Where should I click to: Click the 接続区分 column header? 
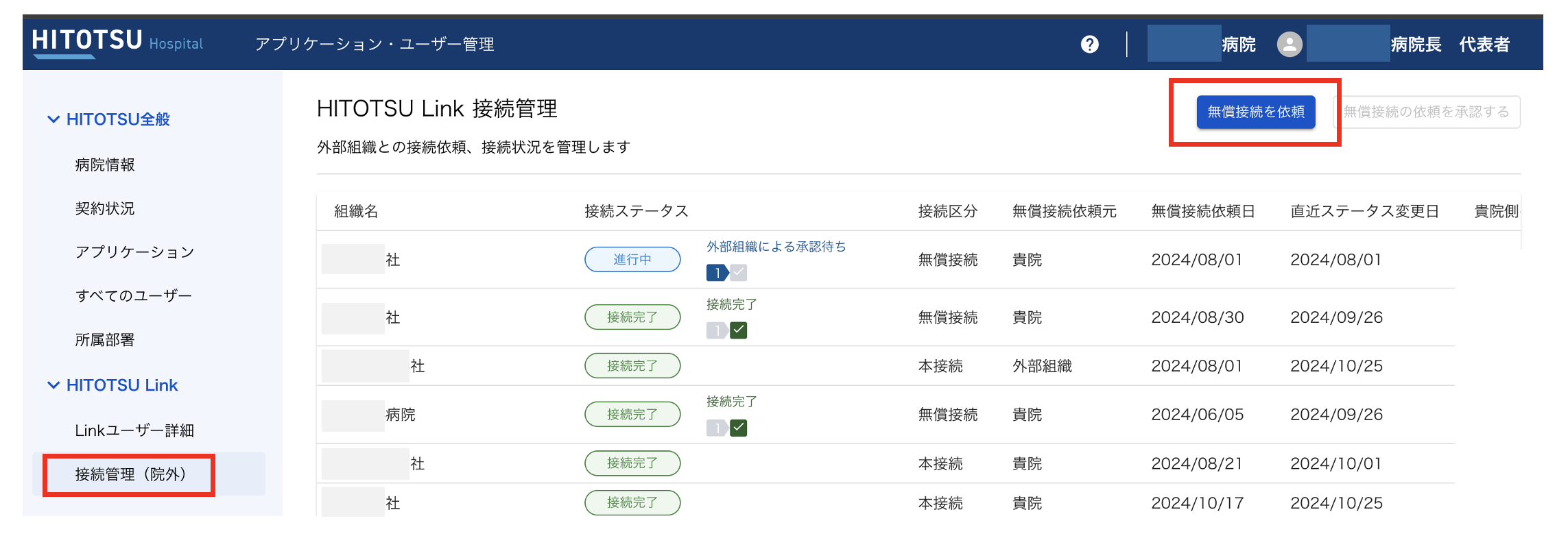coord(948,211)
